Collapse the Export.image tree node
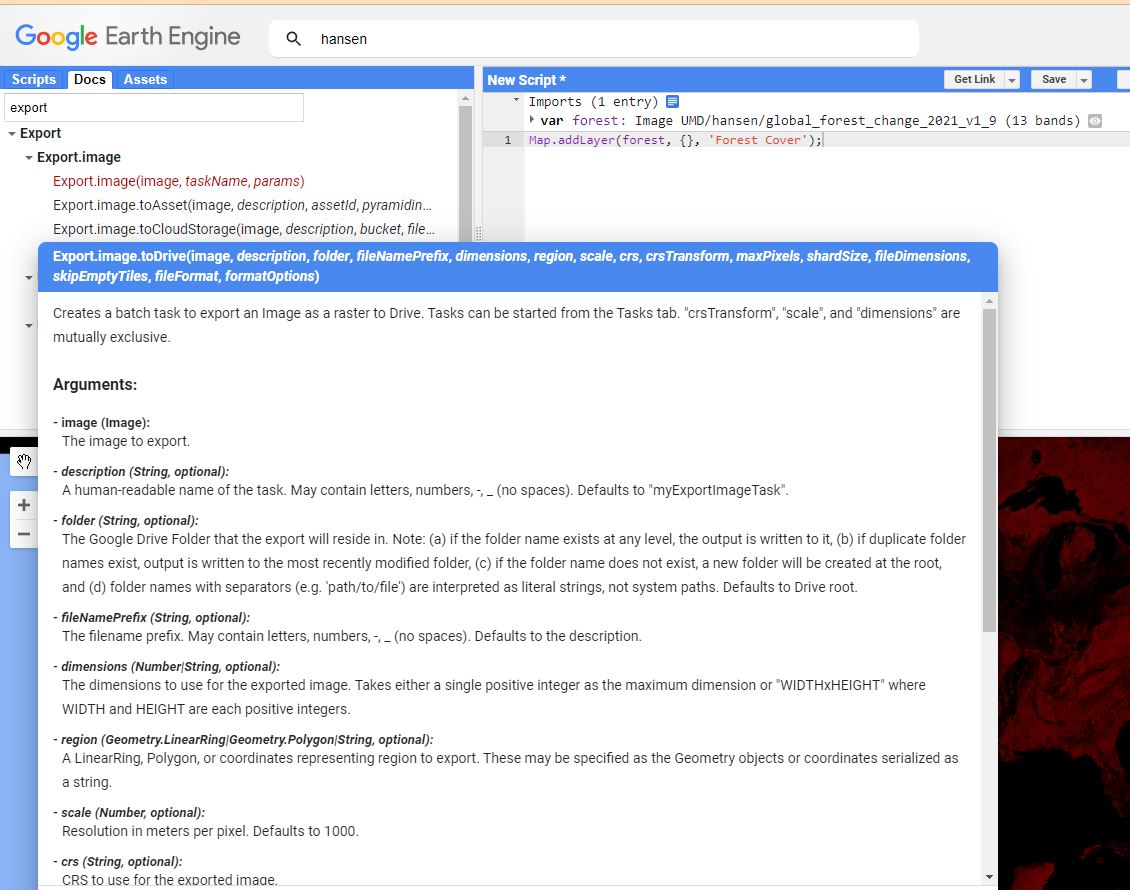 27,156
